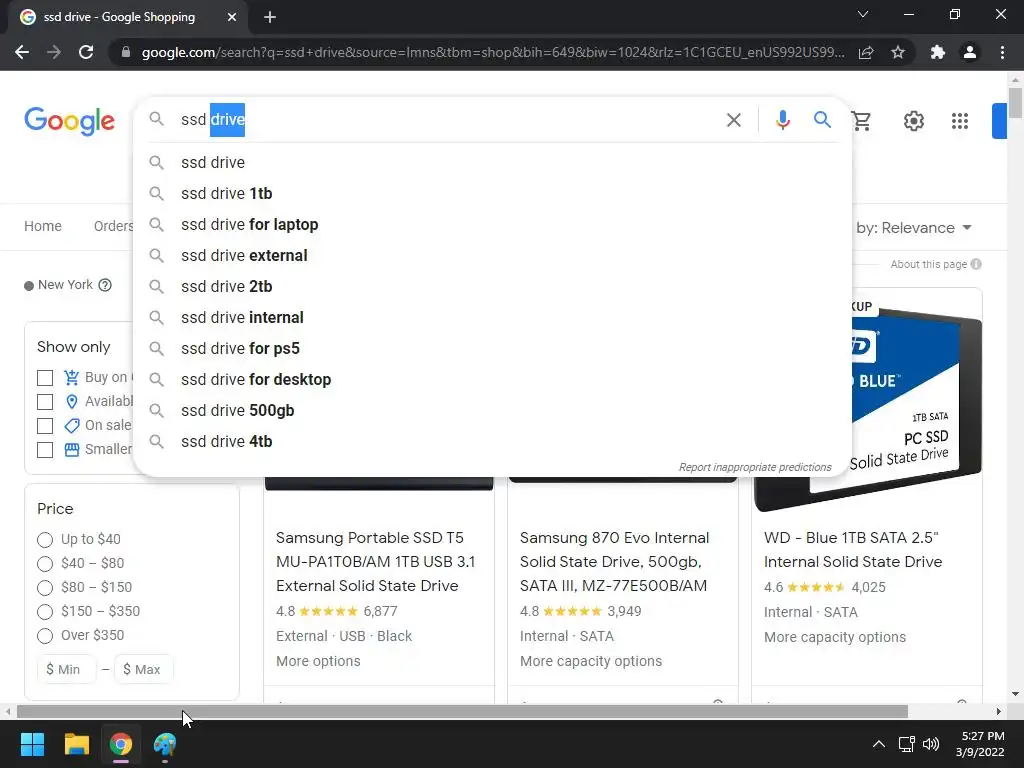Screen dimensions: 1024x768
Task: Share this page via address bar icon
Action: click(866, 52)
